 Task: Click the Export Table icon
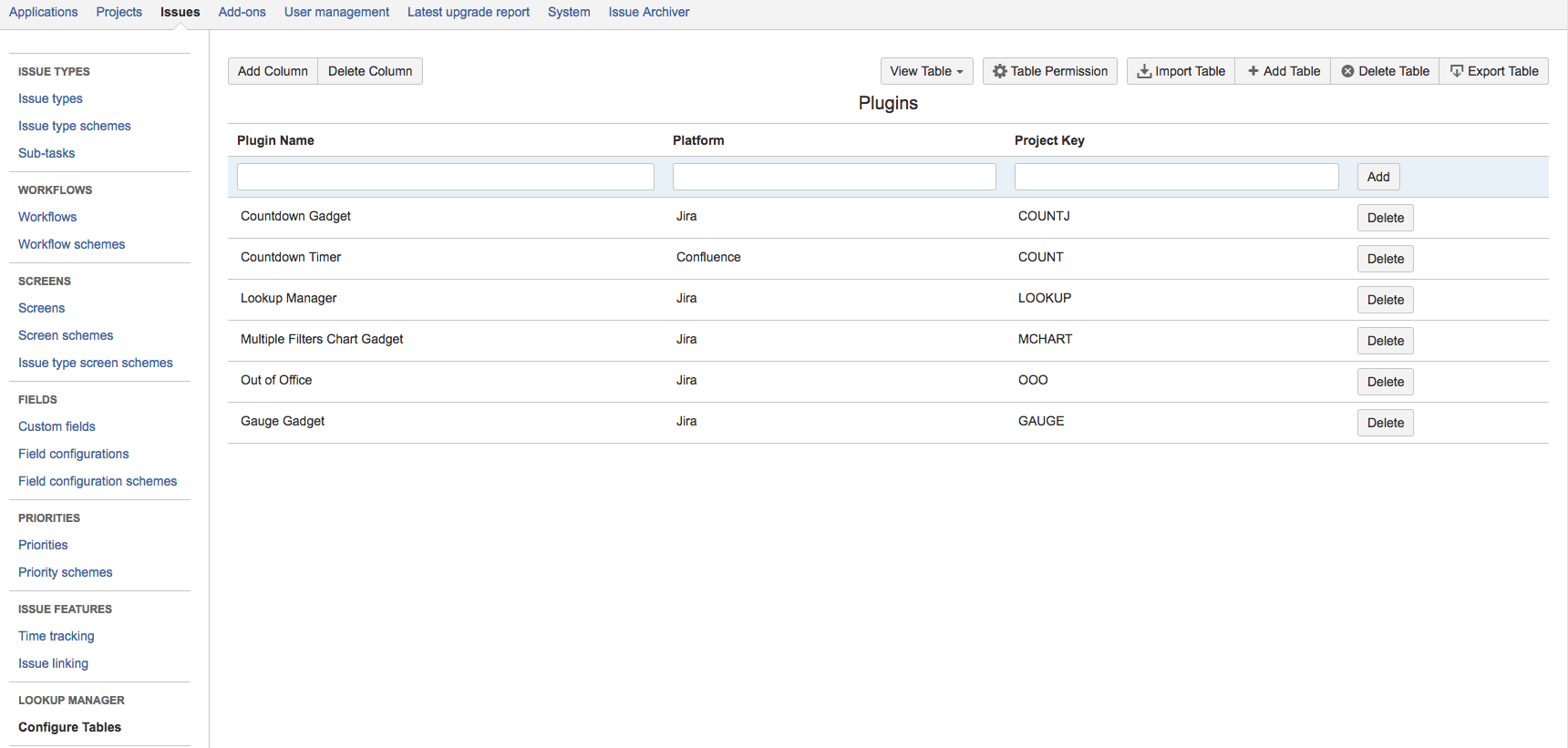[x=1457, y=71]
